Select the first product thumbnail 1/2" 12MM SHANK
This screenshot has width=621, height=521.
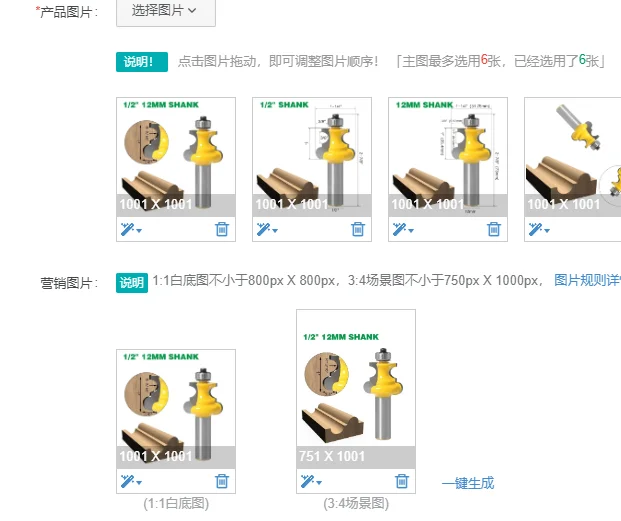176,157
